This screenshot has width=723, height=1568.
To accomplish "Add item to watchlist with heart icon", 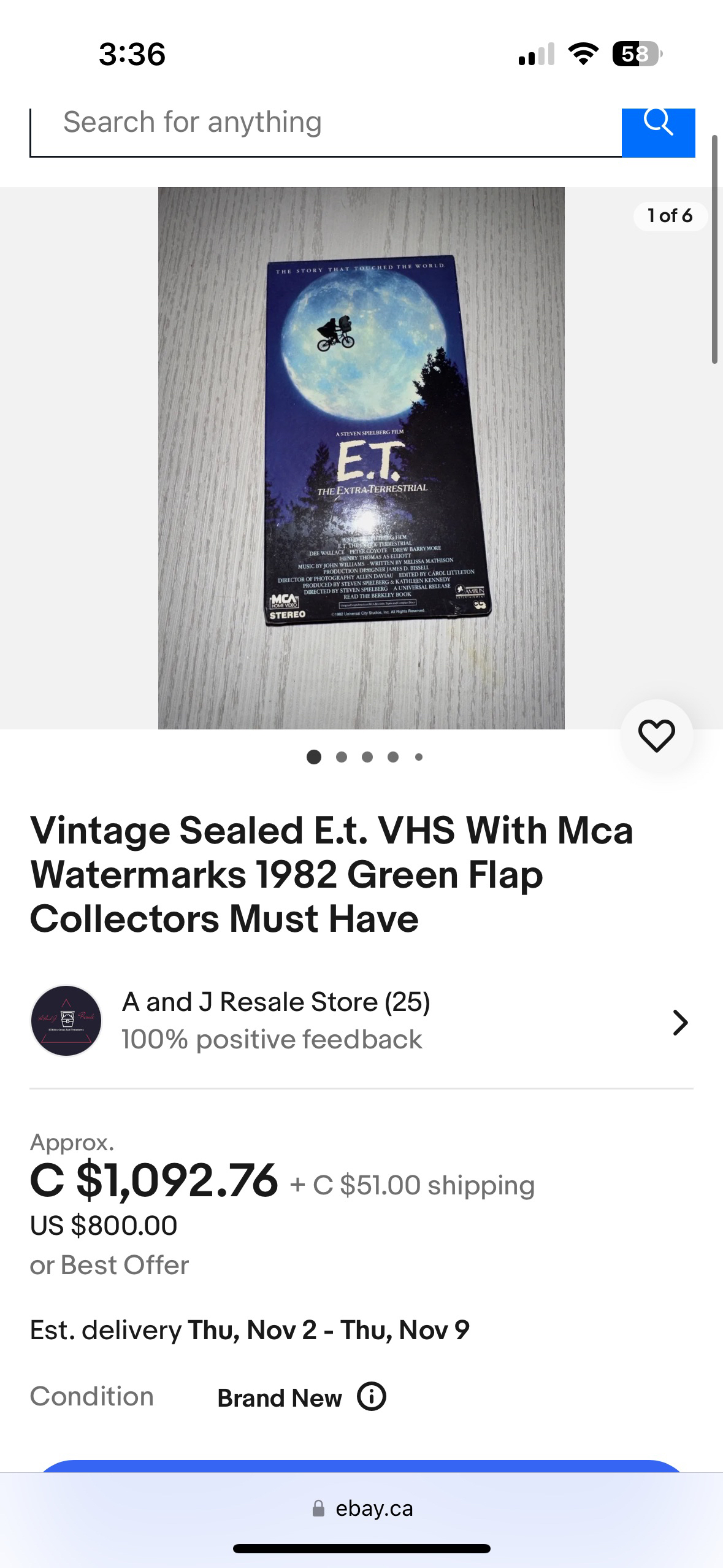I will [x=657, y=735].
